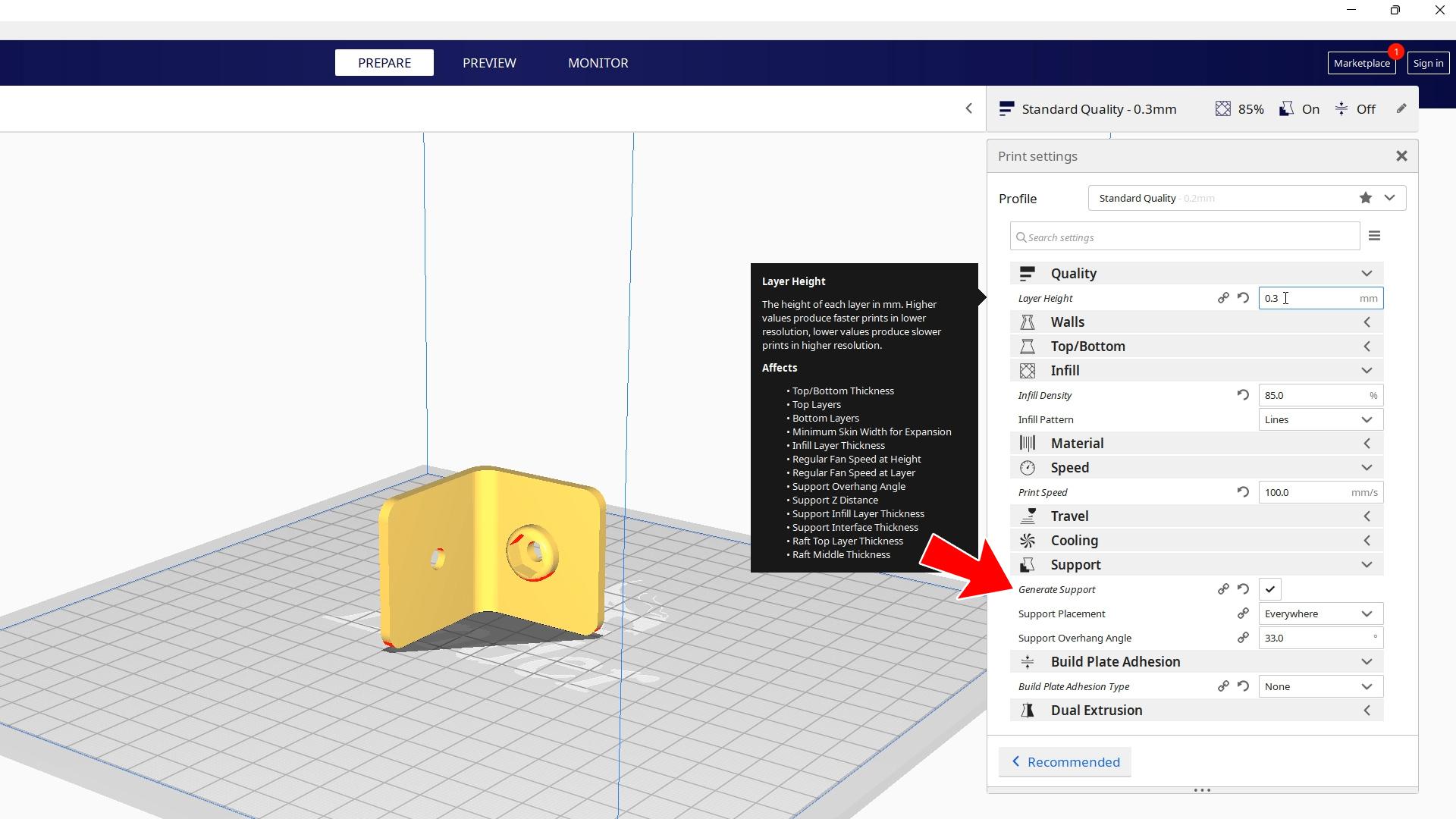Open Marketplace from top-right button
The width and height of the screenshot is (1456, 819).
coord(1362,62)
